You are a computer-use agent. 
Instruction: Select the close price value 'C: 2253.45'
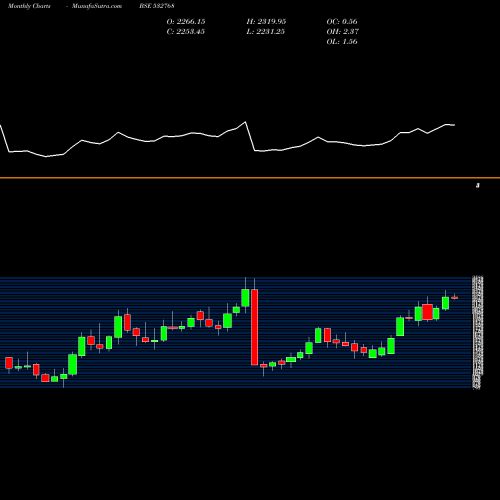186,31
